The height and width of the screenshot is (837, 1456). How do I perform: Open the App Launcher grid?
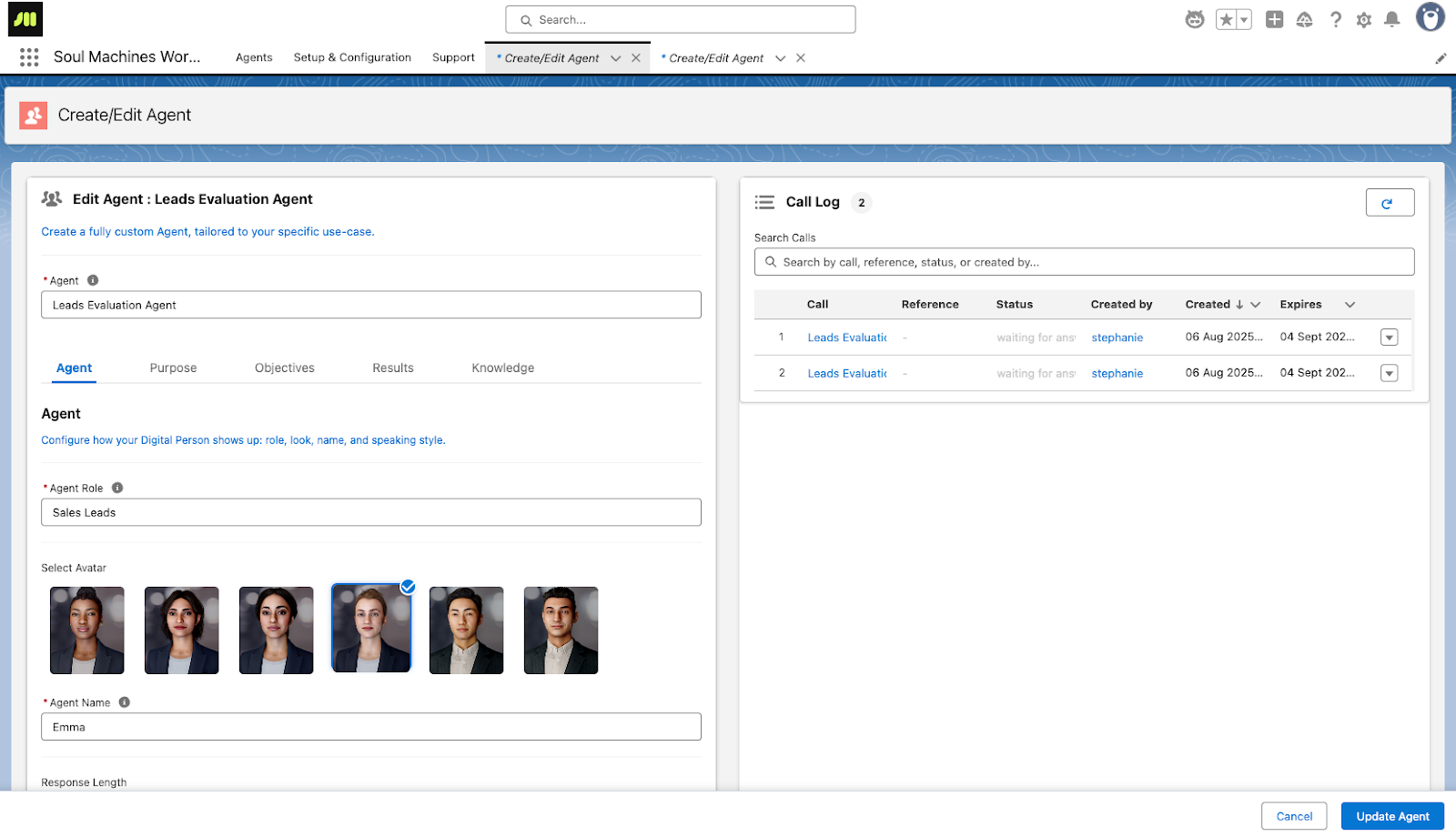click(29, 57)
